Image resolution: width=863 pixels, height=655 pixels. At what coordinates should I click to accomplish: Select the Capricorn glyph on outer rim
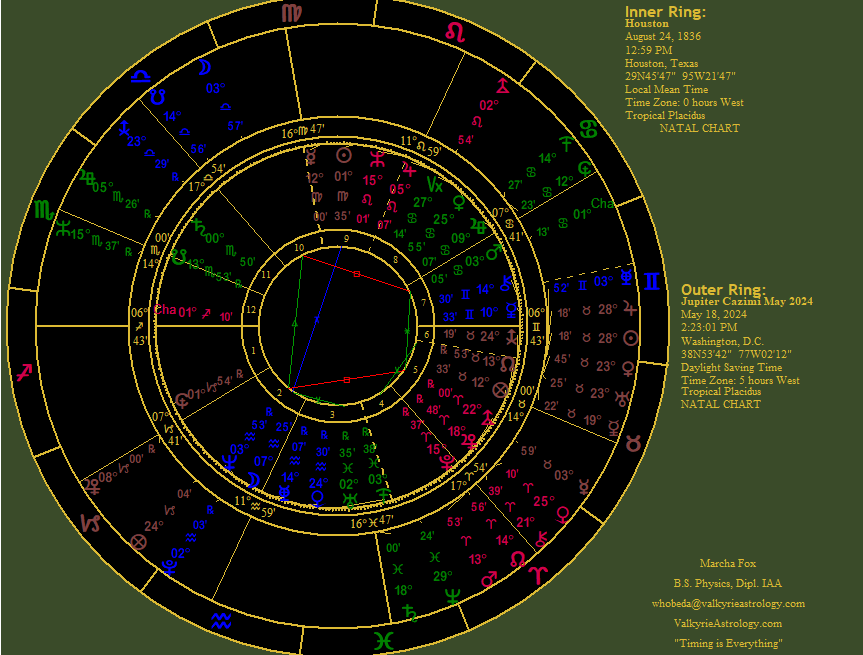90,522
